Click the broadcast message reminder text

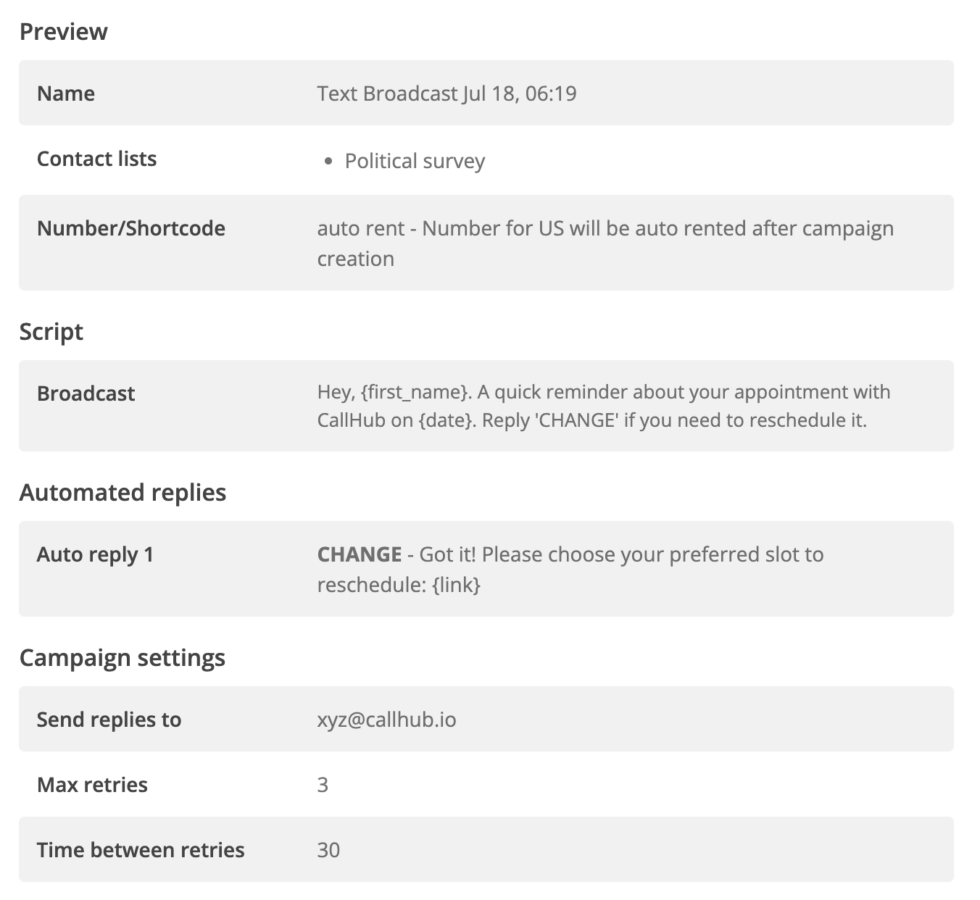click(x=604, y=406)
